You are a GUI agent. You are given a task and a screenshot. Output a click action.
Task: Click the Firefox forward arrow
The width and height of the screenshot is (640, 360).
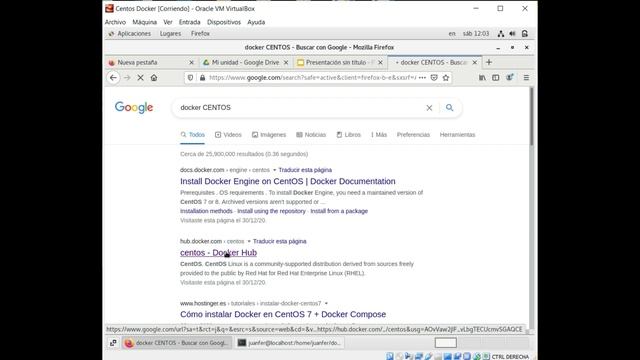pyautogui.click(x=127, y=78)
